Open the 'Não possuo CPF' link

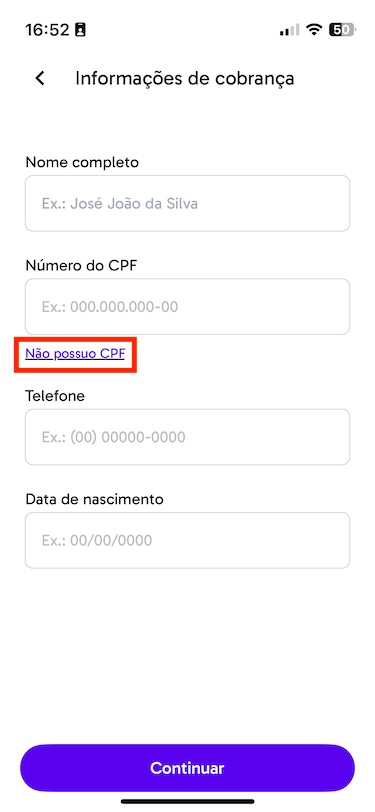[x=75, y=354]
